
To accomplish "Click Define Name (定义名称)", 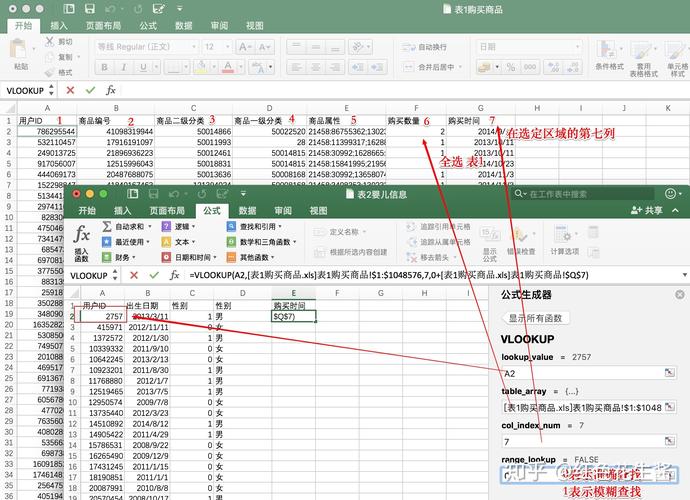I will point(340,232).
